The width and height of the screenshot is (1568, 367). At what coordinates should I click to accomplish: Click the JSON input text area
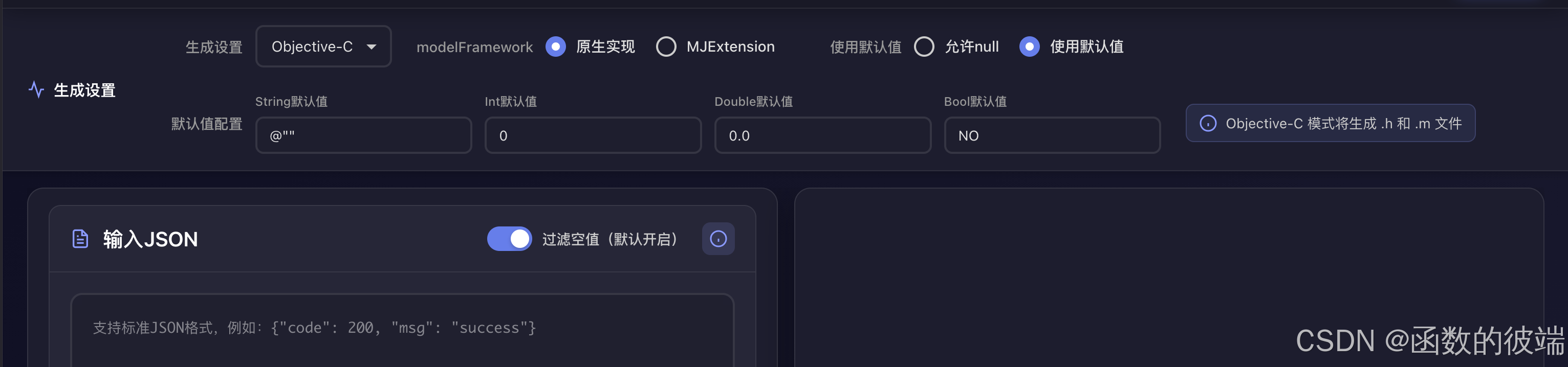(402, 328)
